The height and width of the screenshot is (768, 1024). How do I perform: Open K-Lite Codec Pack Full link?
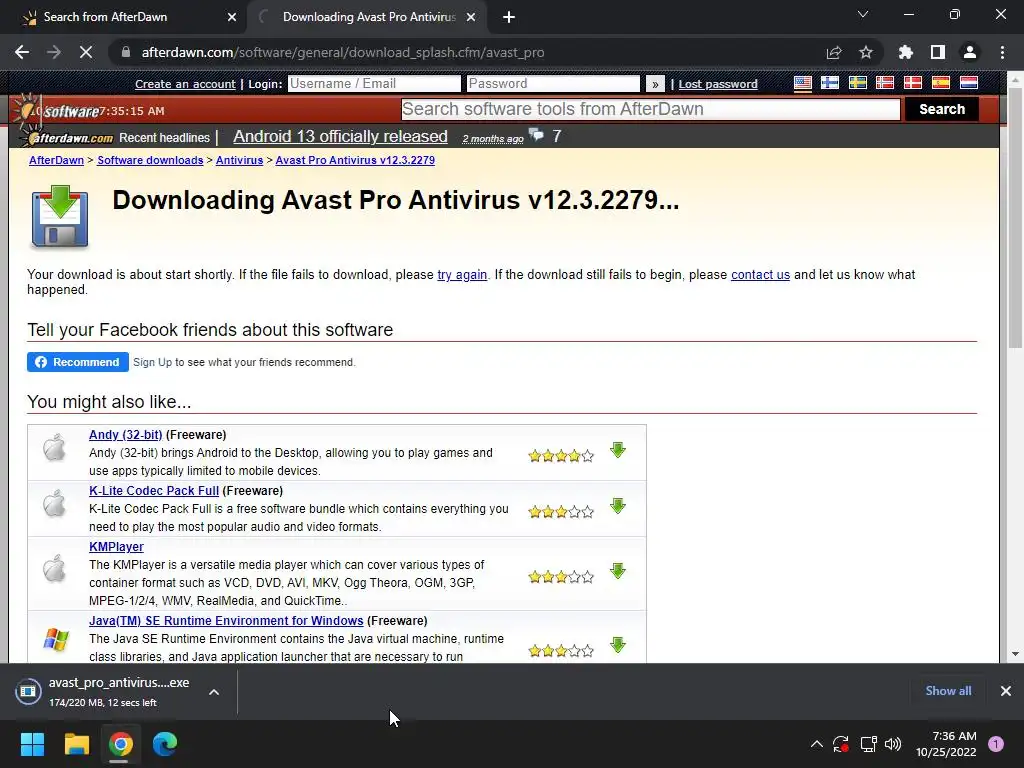[x=153, y=491]
